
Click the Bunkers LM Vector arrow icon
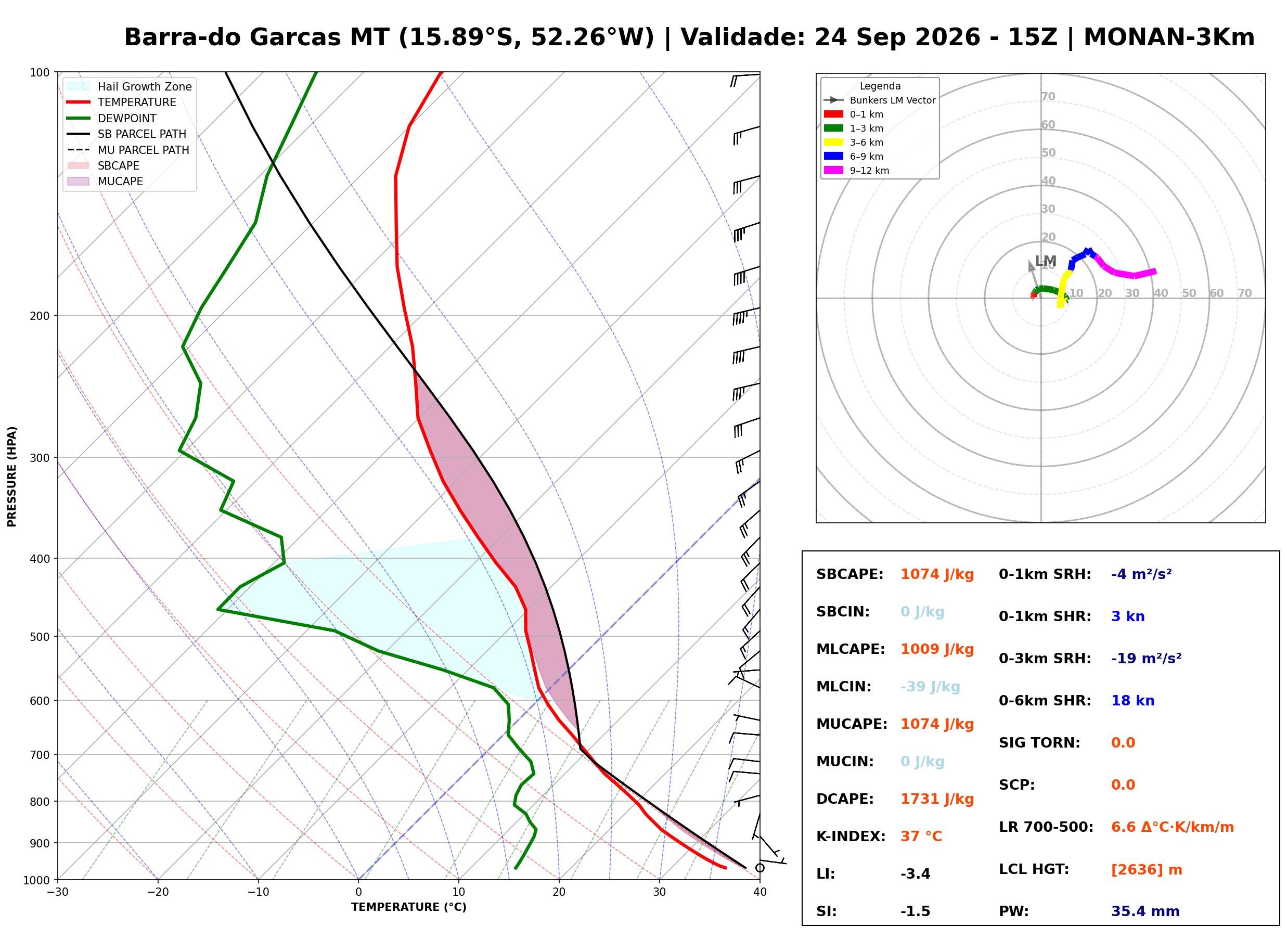(833, 100)
